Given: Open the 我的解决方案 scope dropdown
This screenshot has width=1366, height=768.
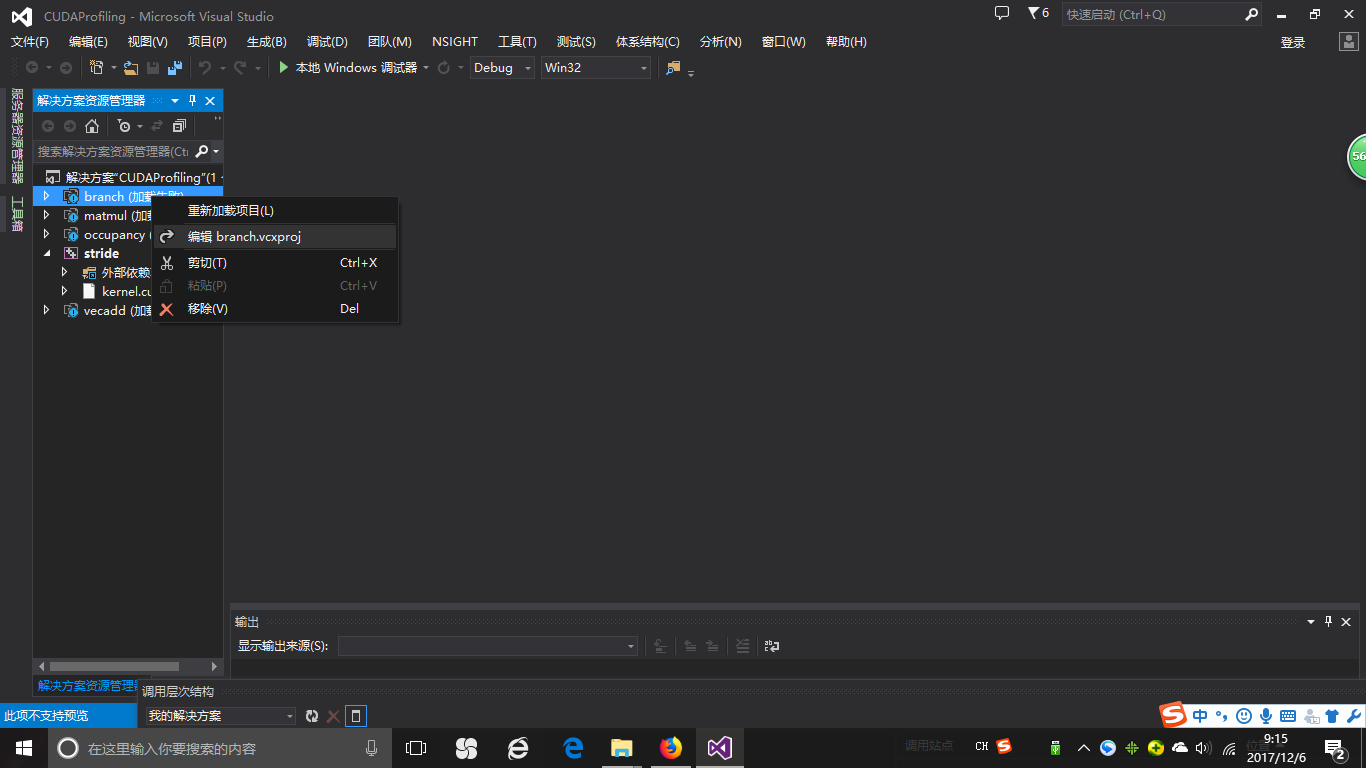Looking at the screenshot, I should click(x=221, y=716).
